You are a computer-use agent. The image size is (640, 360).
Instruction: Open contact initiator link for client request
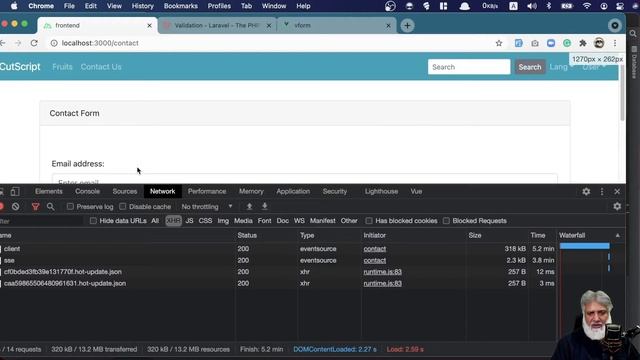(375, 249)
